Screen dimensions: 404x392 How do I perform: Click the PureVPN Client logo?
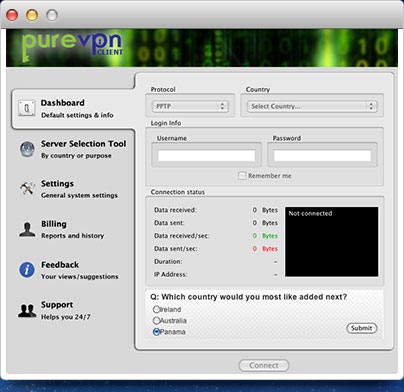click(72, 47)
